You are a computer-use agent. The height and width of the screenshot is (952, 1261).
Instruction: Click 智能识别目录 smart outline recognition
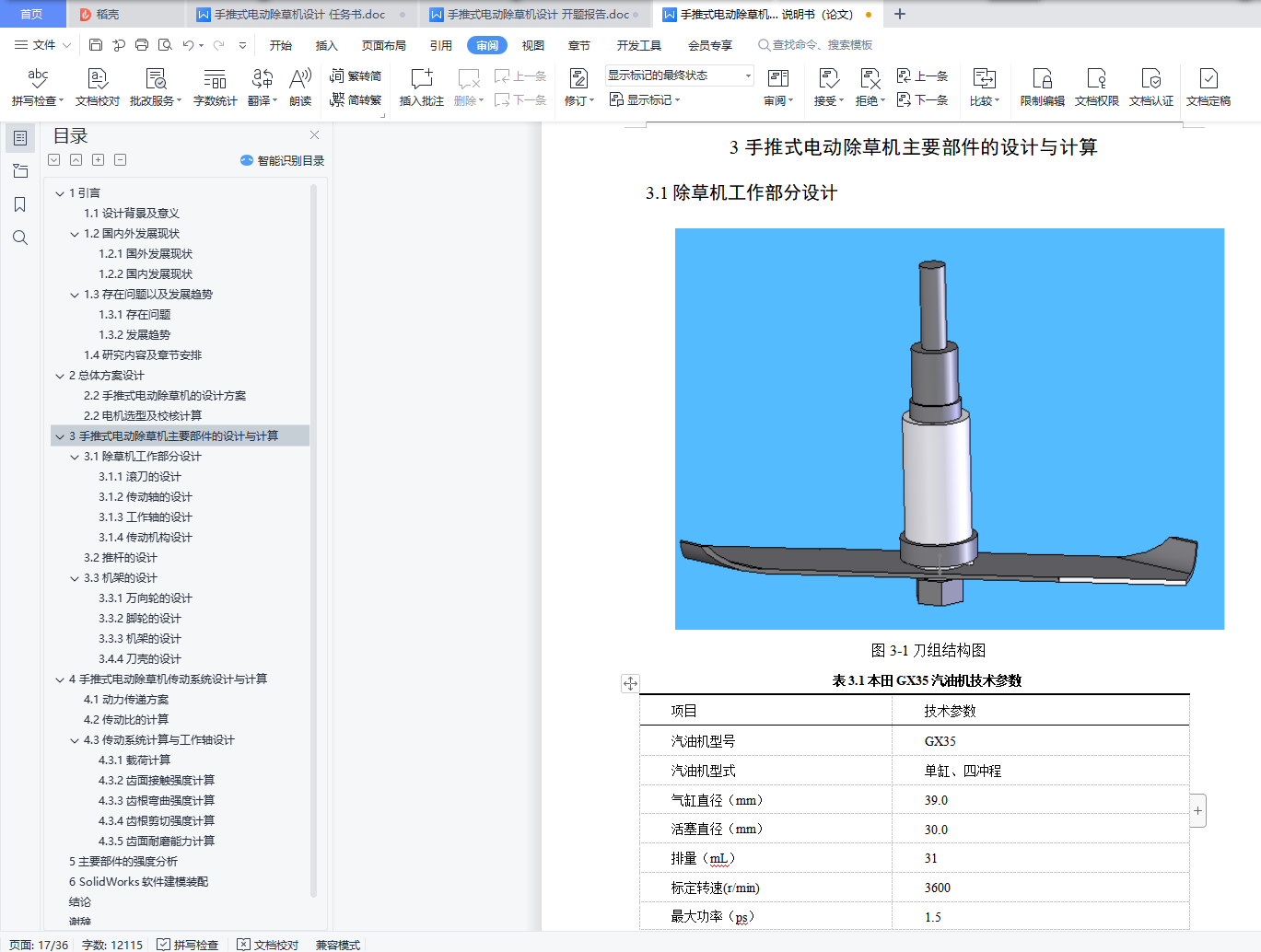(x=283, y=160)
